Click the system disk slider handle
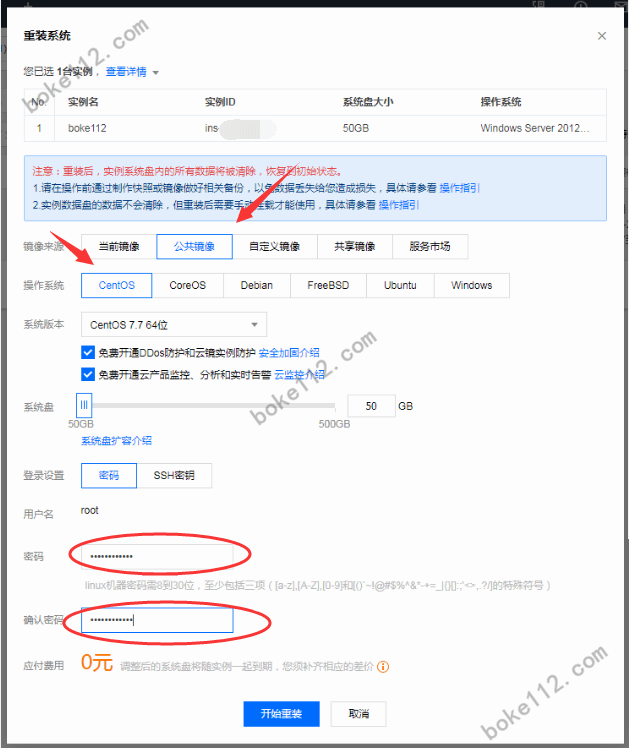629x748 pixels. (x=84, y=405)
